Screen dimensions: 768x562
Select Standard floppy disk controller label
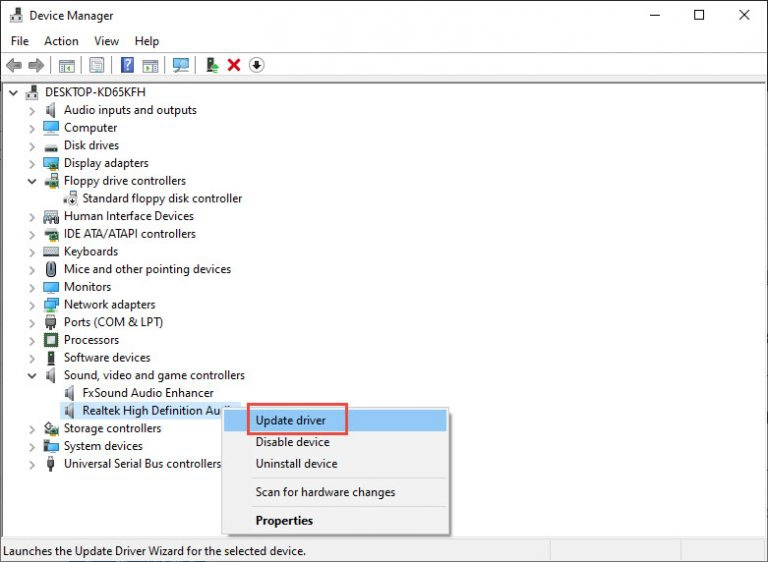point(162,198)
